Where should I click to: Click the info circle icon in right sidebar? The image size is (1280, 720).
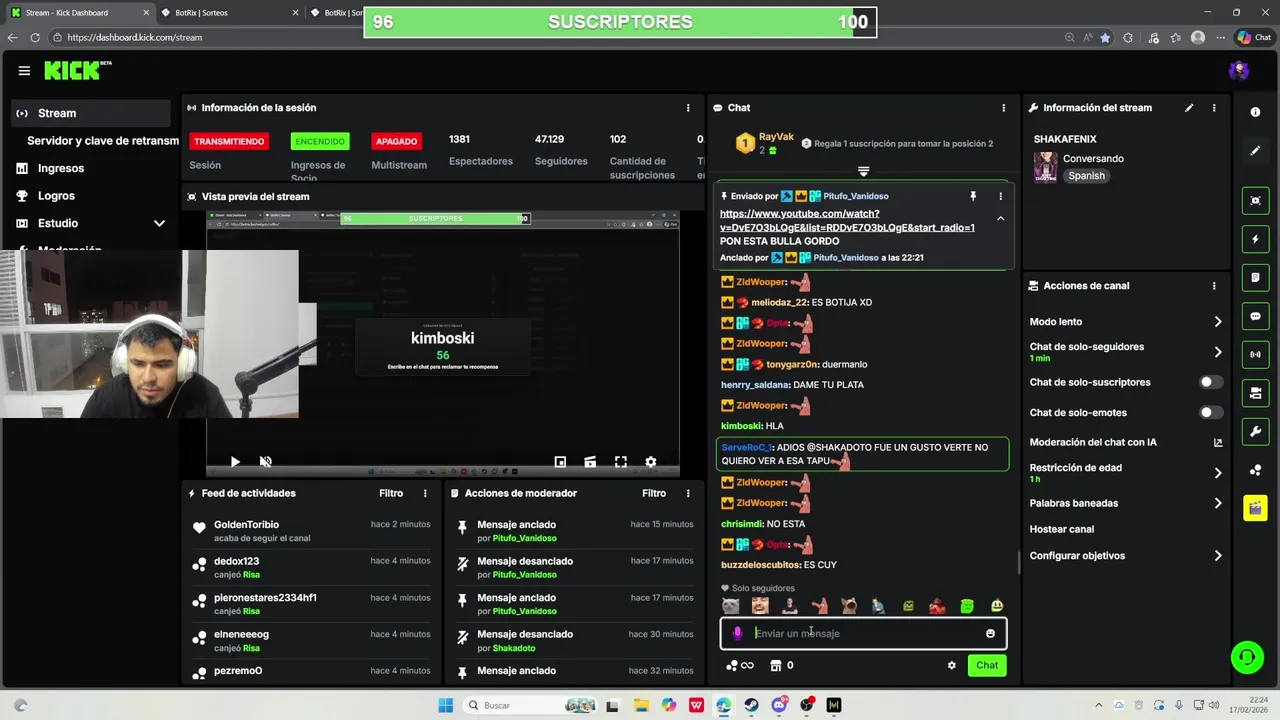[1255, 112]
